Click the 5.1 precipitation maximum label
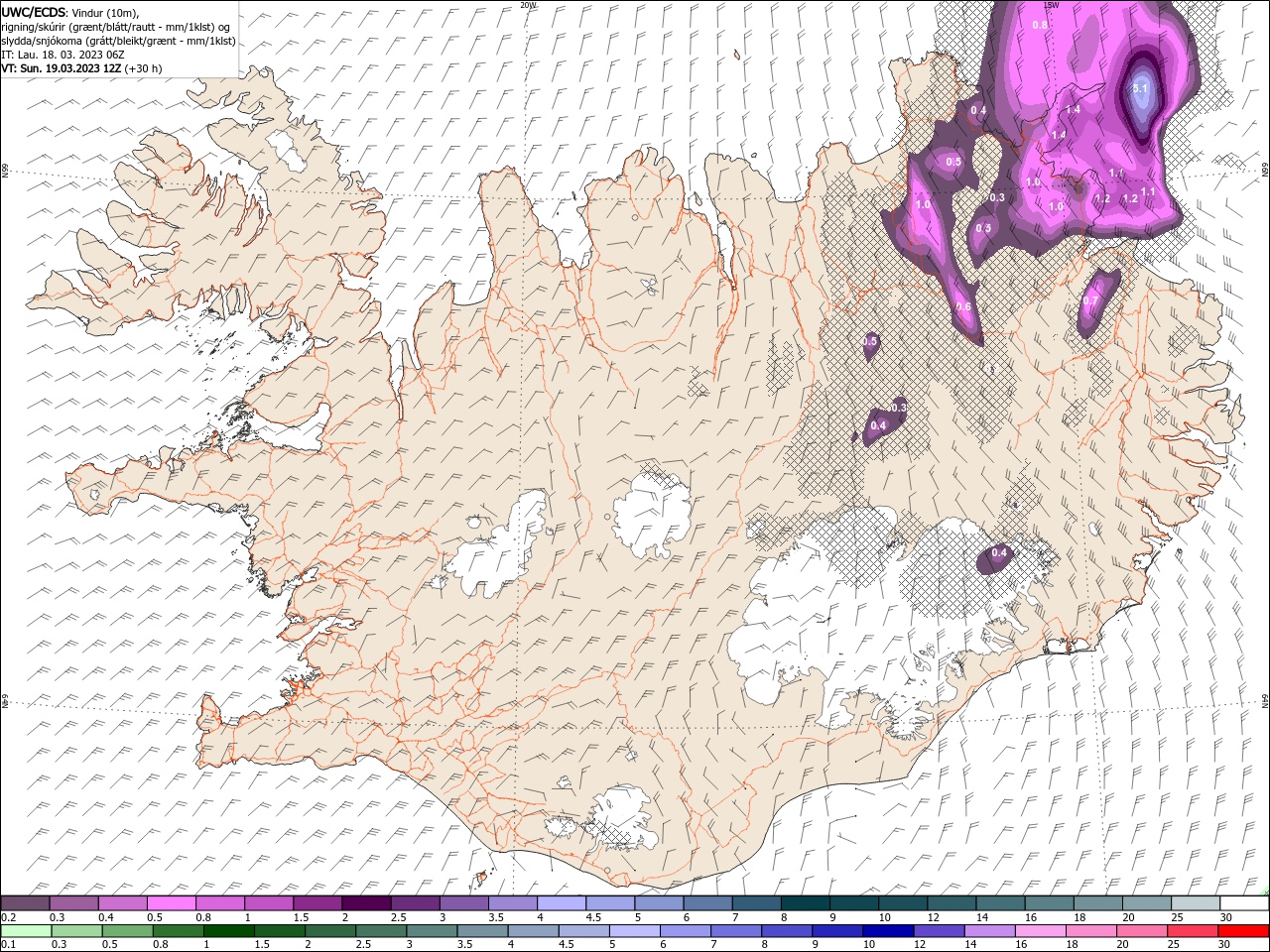This screenshot has width=1270, height=952. (x=1140, y=88)
